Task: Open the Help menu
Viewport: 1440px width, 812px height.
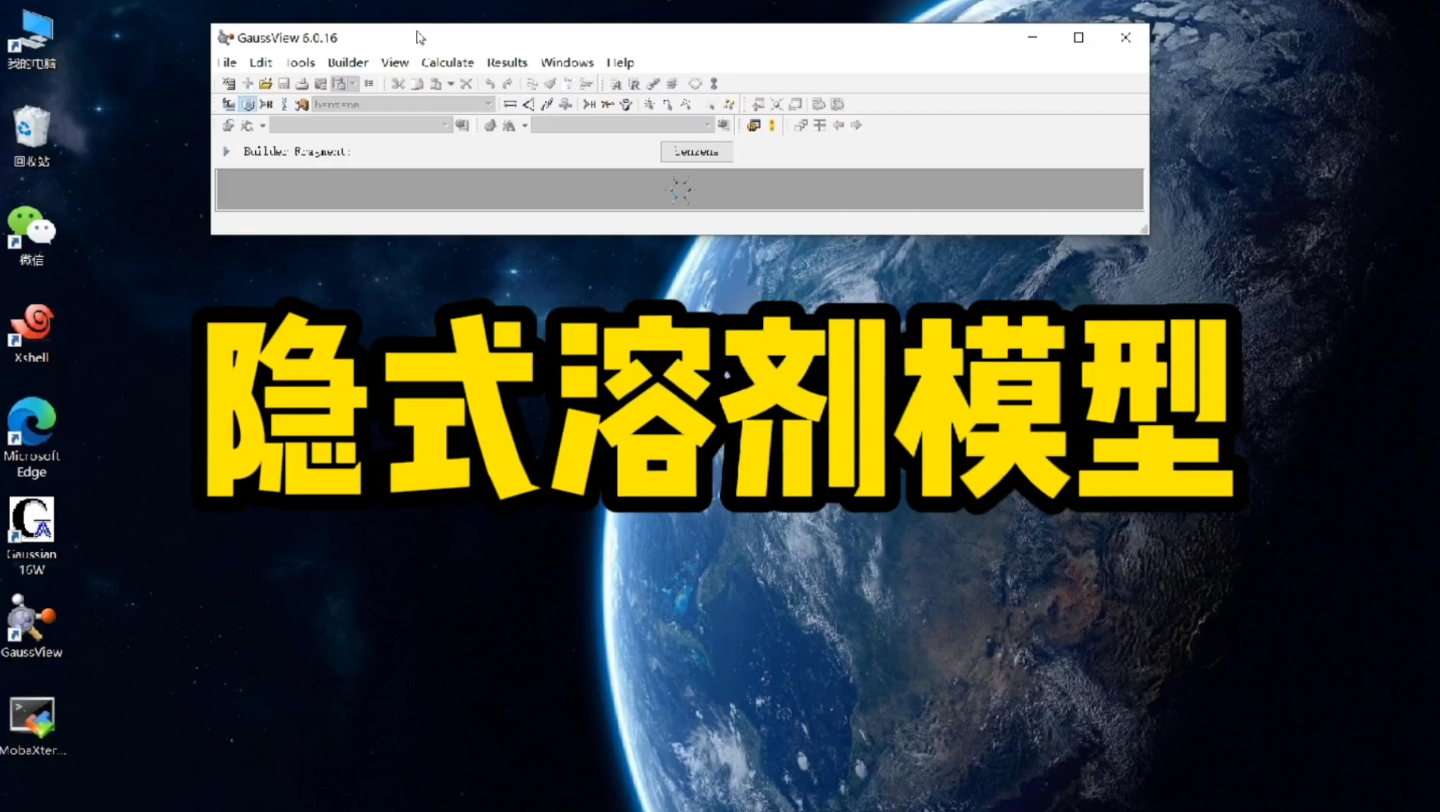Action: click(620, 62)
